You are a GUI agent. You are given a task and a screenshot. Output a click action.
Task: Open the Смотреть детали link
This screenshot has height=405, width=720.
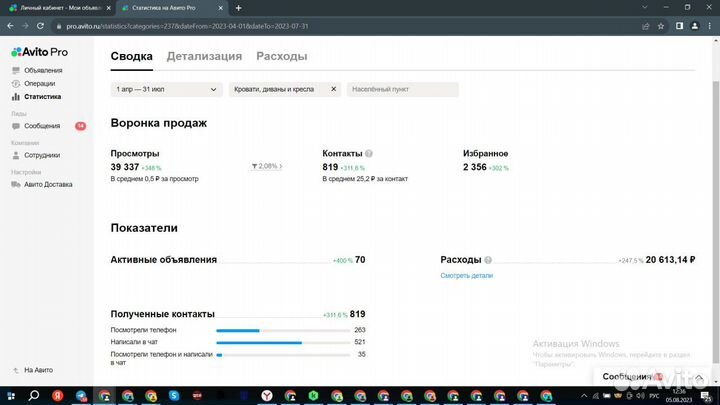pyautogui.click(x=467, y=276)
